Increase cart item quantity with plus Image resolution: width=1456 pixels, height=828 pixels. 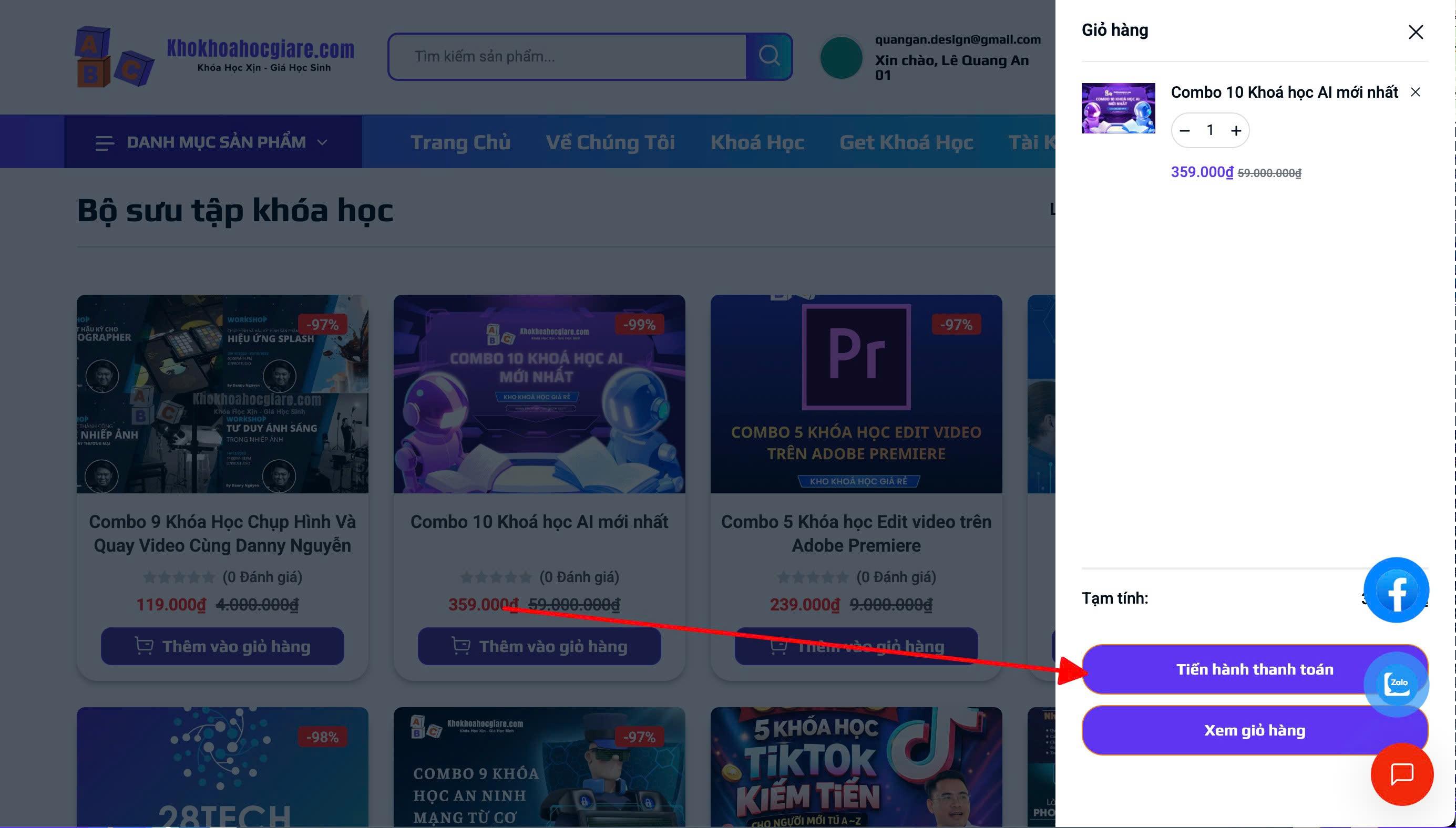coord(1236,131)
